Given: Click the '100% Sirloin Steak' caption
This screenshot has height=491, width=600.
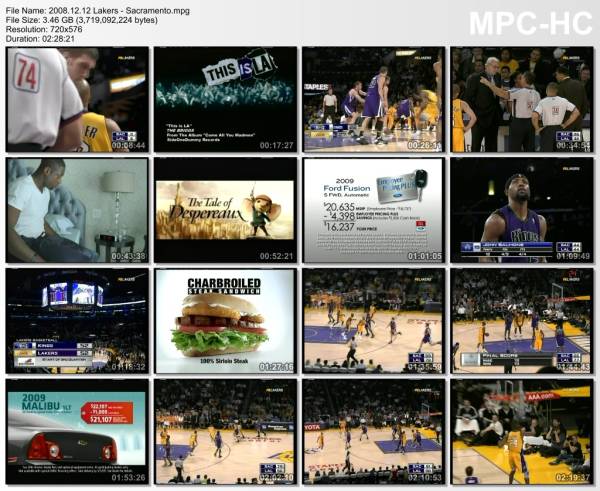Looking at the screenshot, I should tap(224, 361).
